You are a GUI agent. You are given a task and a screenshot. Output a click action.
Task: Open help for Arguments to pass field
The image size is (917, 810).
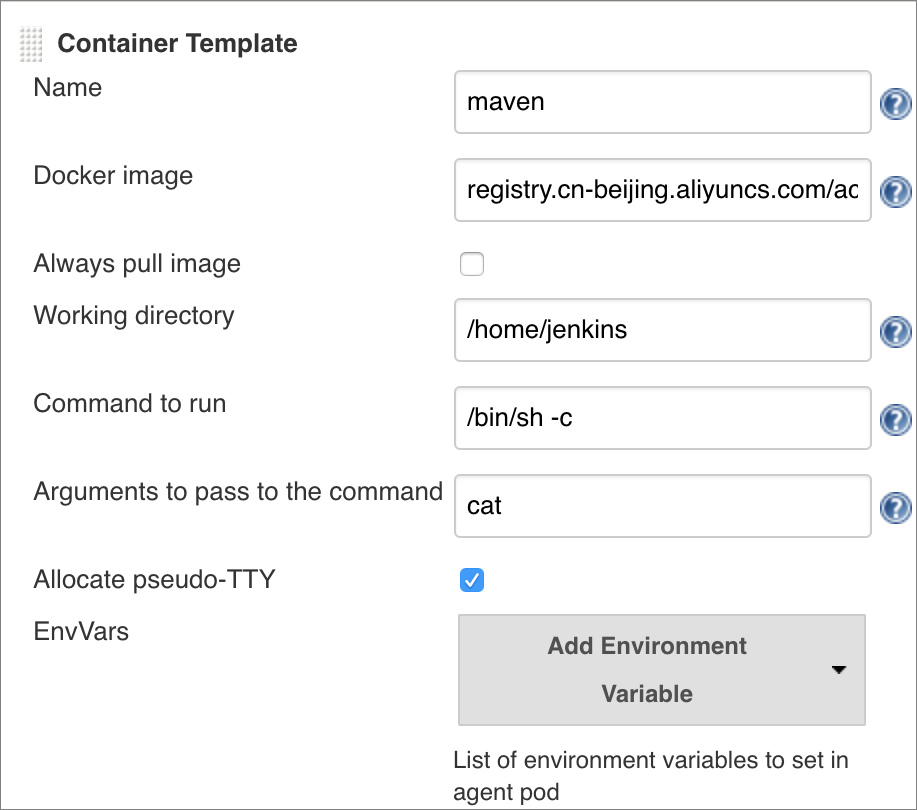pos(895,508)
